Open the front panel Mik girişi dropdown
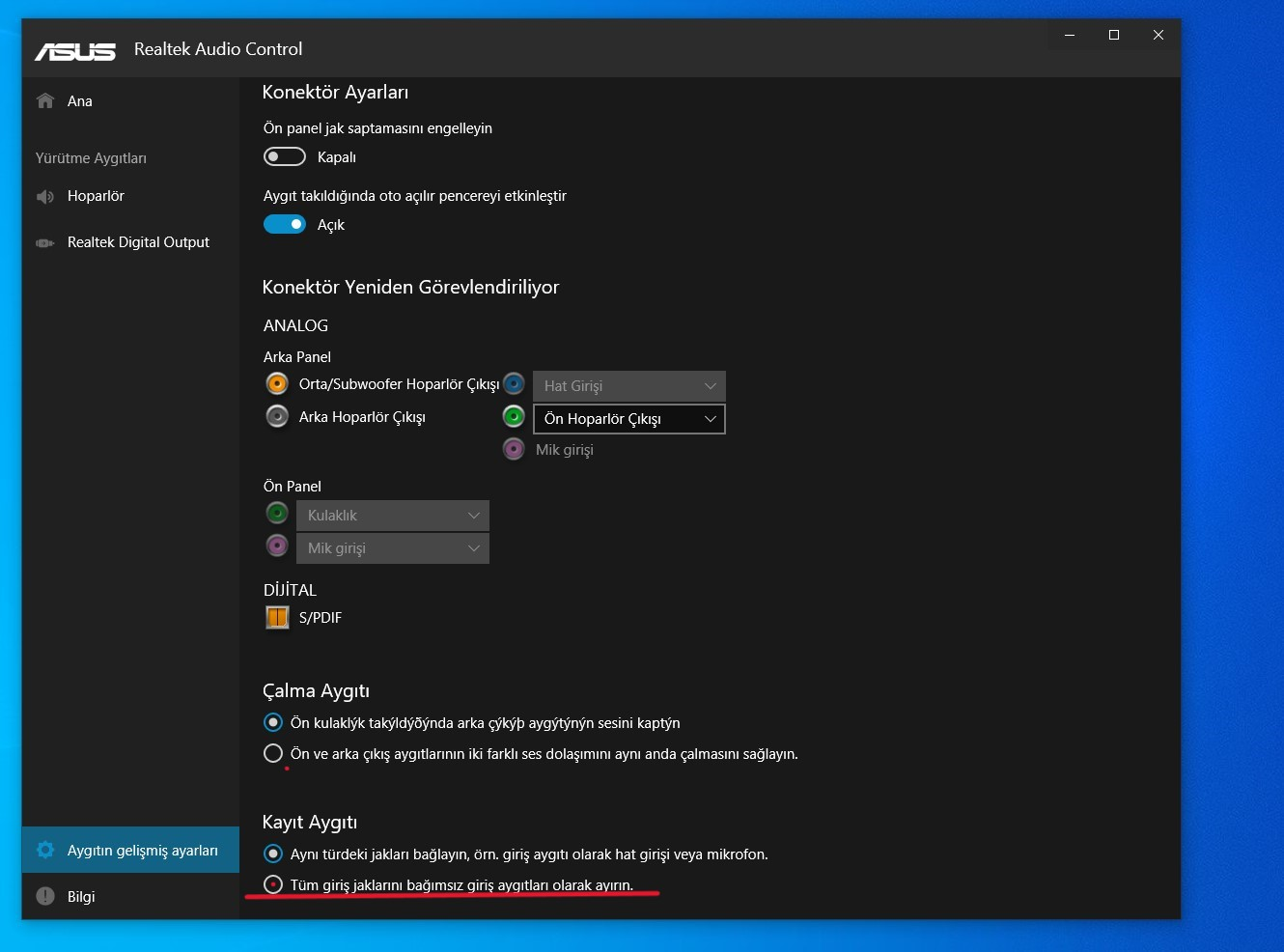 click(393, 548)
